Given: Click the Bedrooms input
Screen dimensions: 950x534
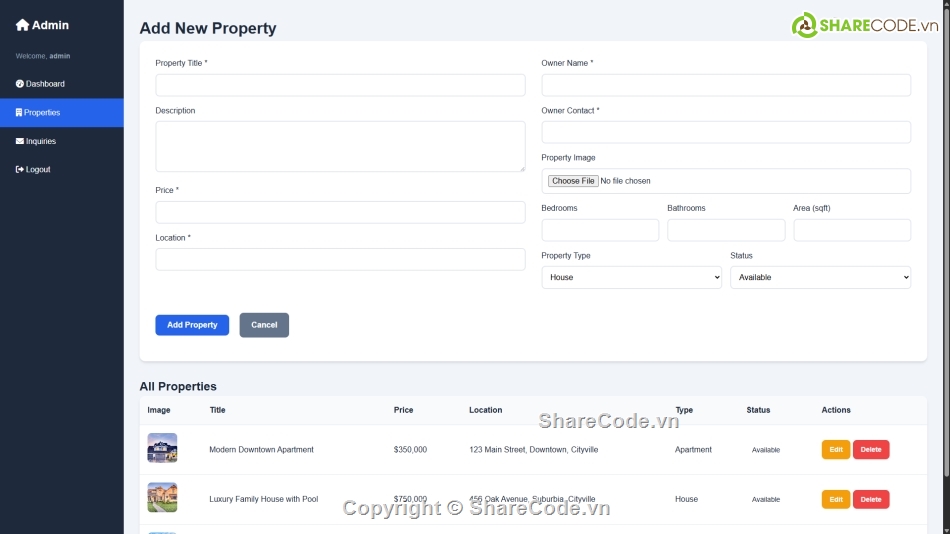Looking at the screenshot, I should click(600, 230).
